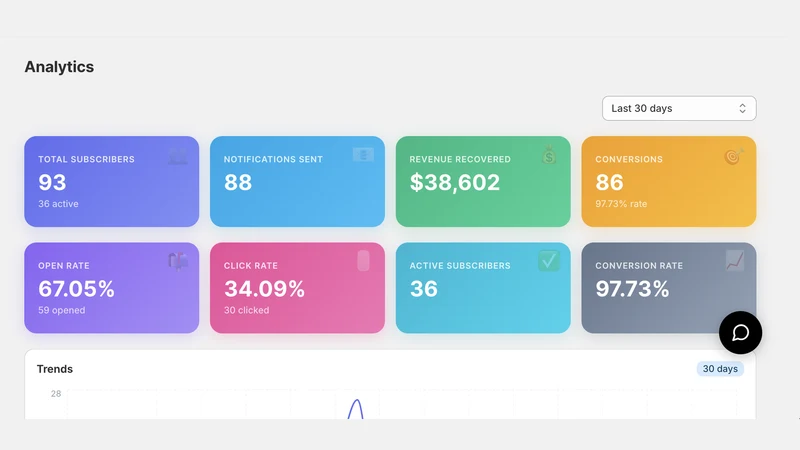Click the 59 opened subtext
800x450 pixels.
pos(62,310)
